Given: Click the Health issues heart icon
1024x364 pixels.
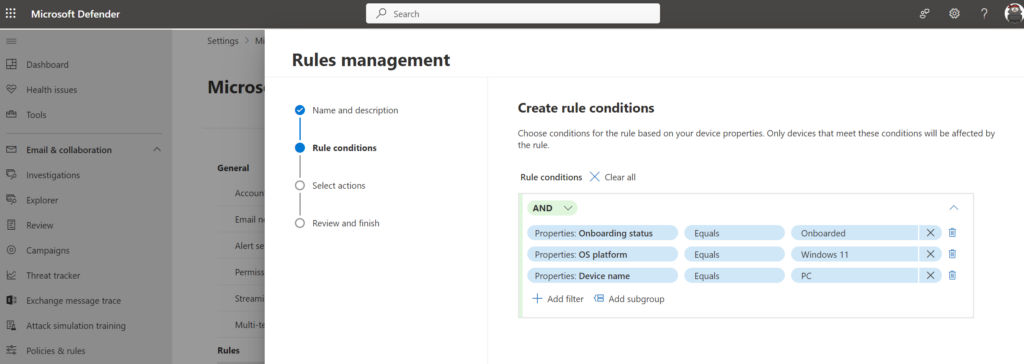Looking at the screenshot, I should coord(11,90).
